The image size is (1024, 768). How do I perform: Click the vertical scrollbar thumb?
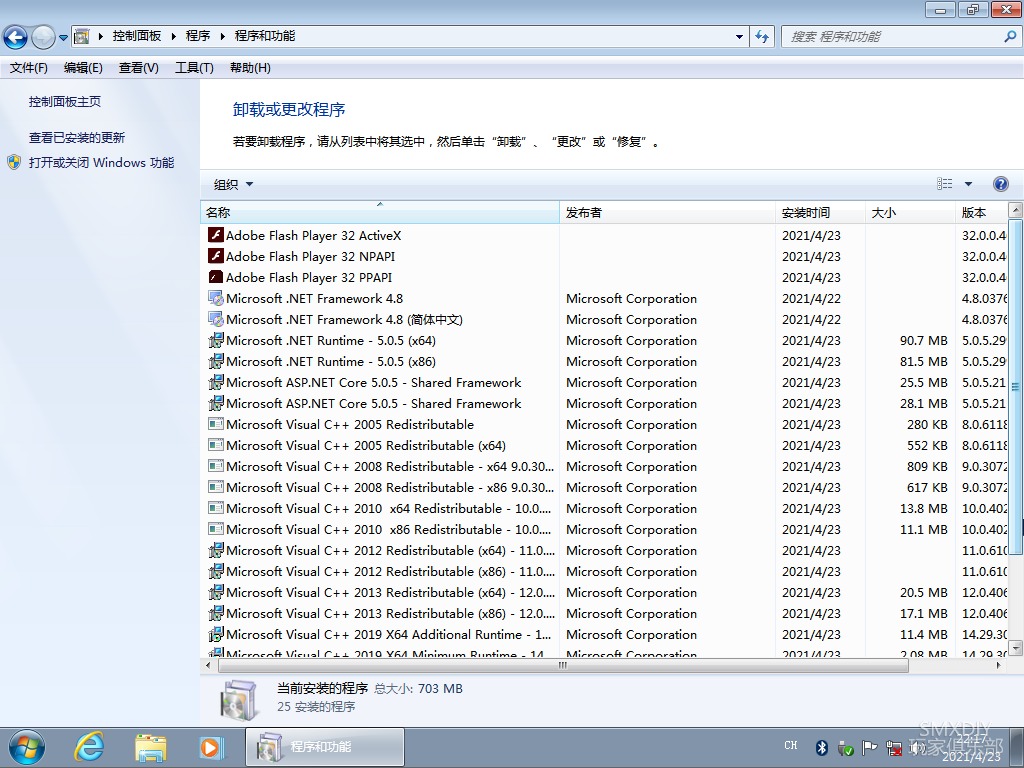point(1016,387)
